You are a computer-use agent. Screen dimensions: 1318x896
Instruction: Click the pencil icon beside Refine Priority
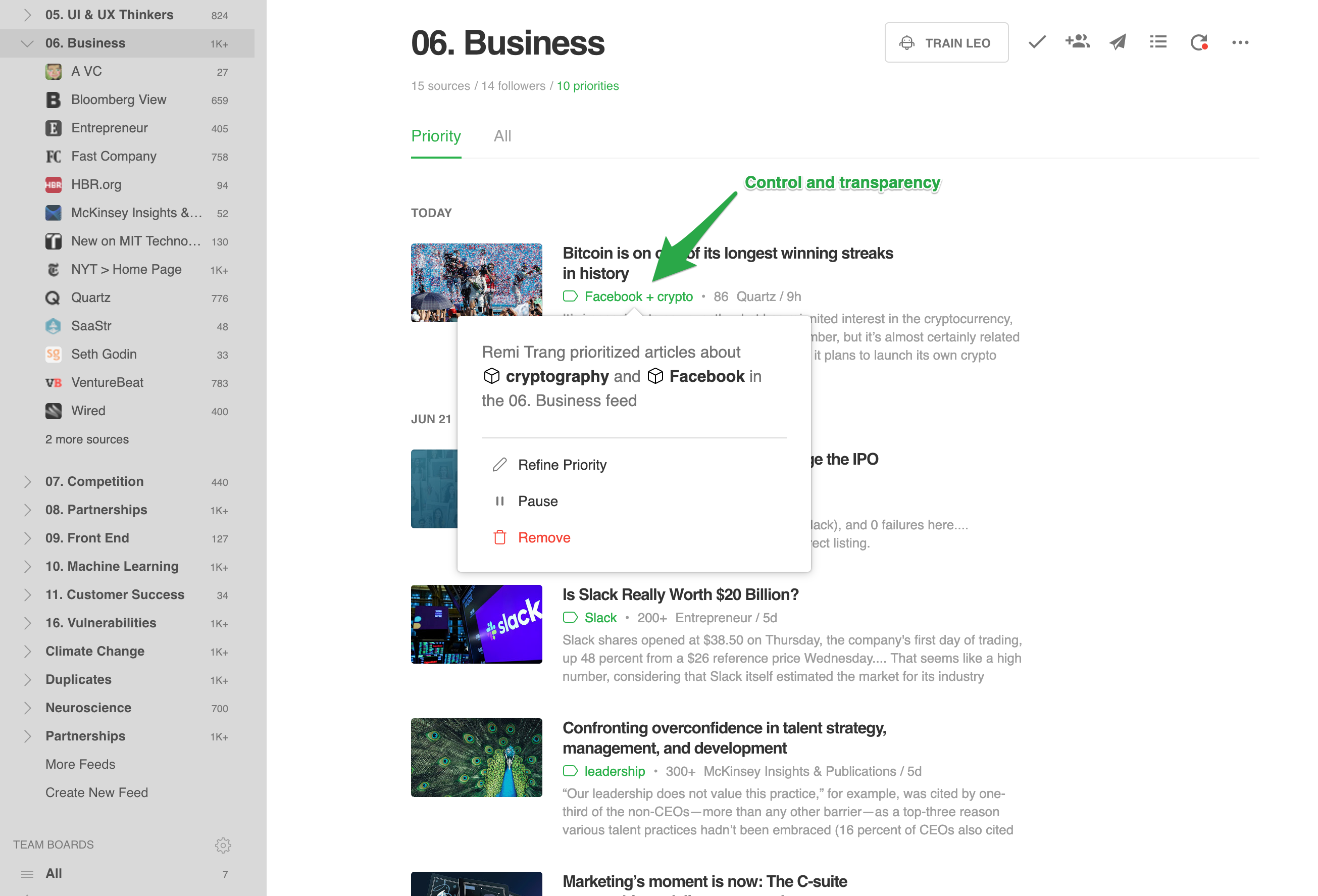(499, 465)
